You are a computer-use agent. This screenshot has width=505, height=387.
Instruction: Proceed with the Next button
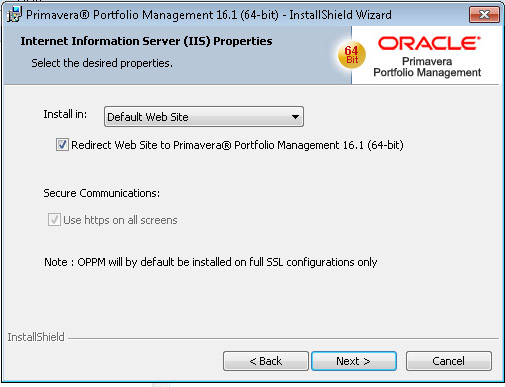click(354, 361)
